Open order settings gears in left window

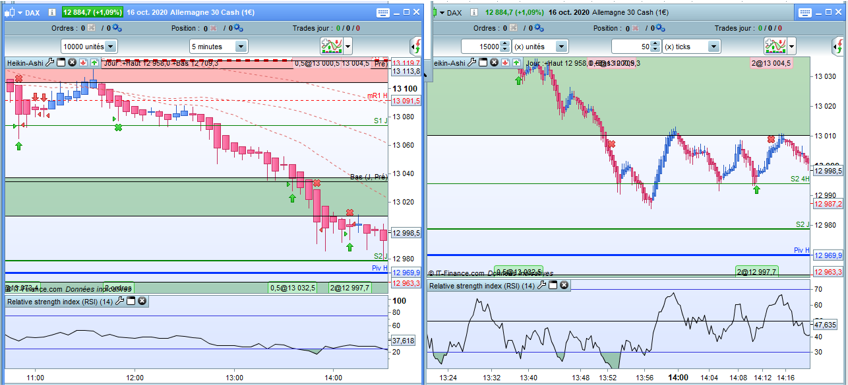click(x=117, y=28)
